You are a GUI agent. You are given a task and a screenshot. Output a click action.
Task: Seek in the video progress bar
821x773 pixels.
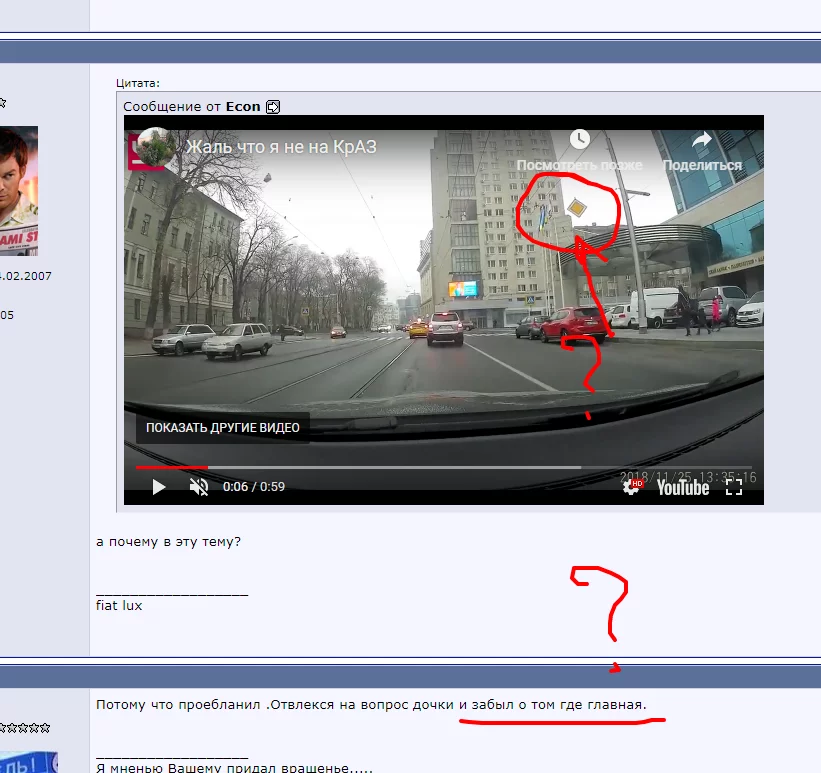click(443, 467)
